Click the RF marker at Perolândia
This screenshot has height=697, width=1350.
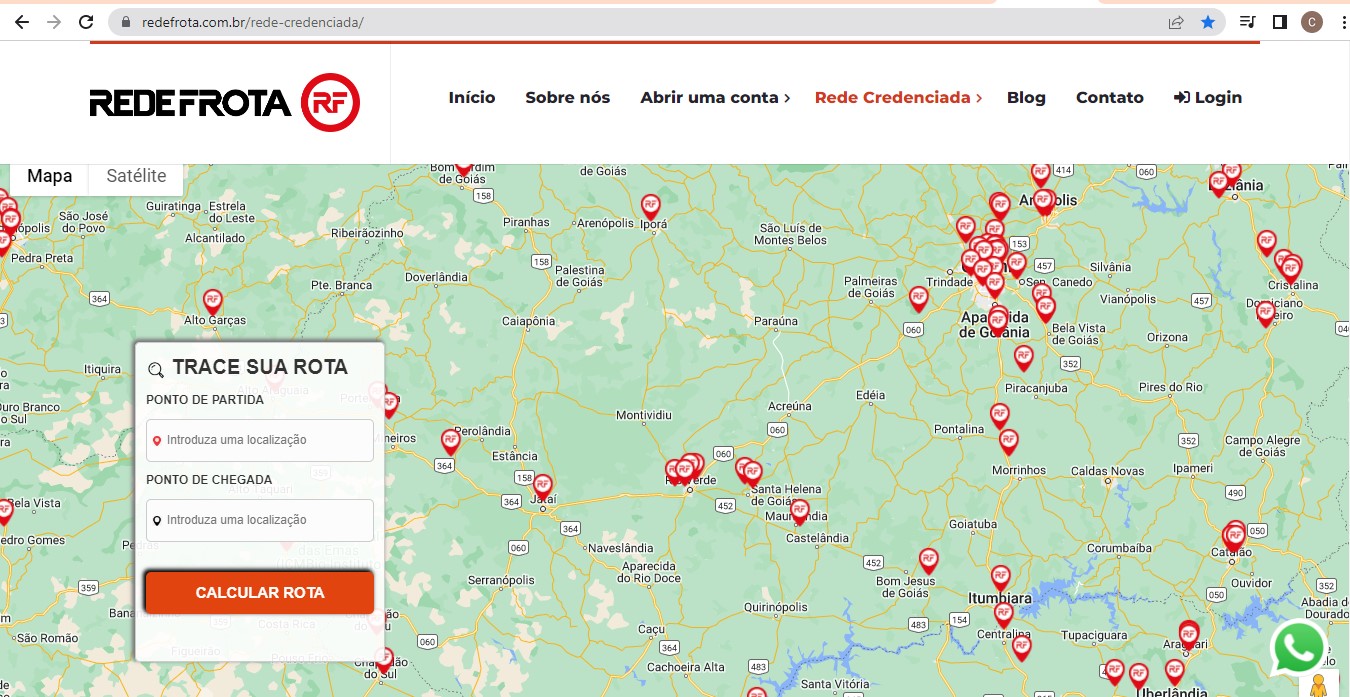tap(450, 442)
